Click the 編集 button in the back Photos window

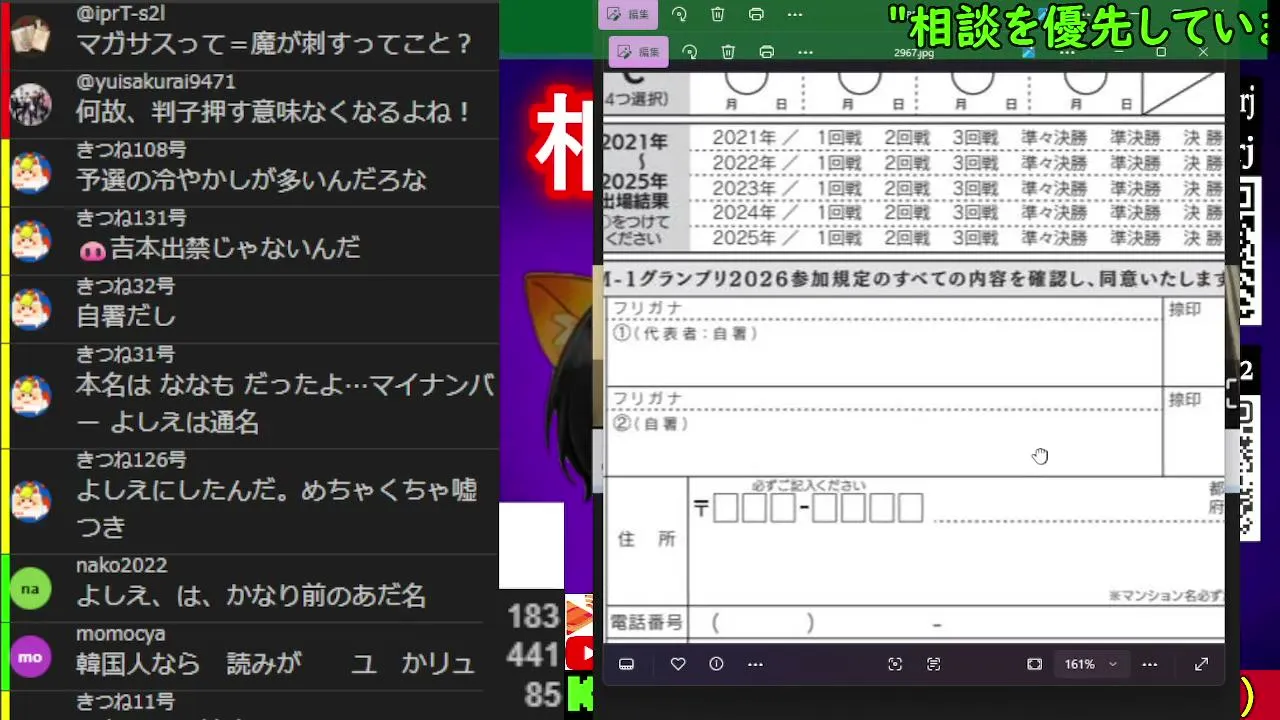[x=627, y=14]
